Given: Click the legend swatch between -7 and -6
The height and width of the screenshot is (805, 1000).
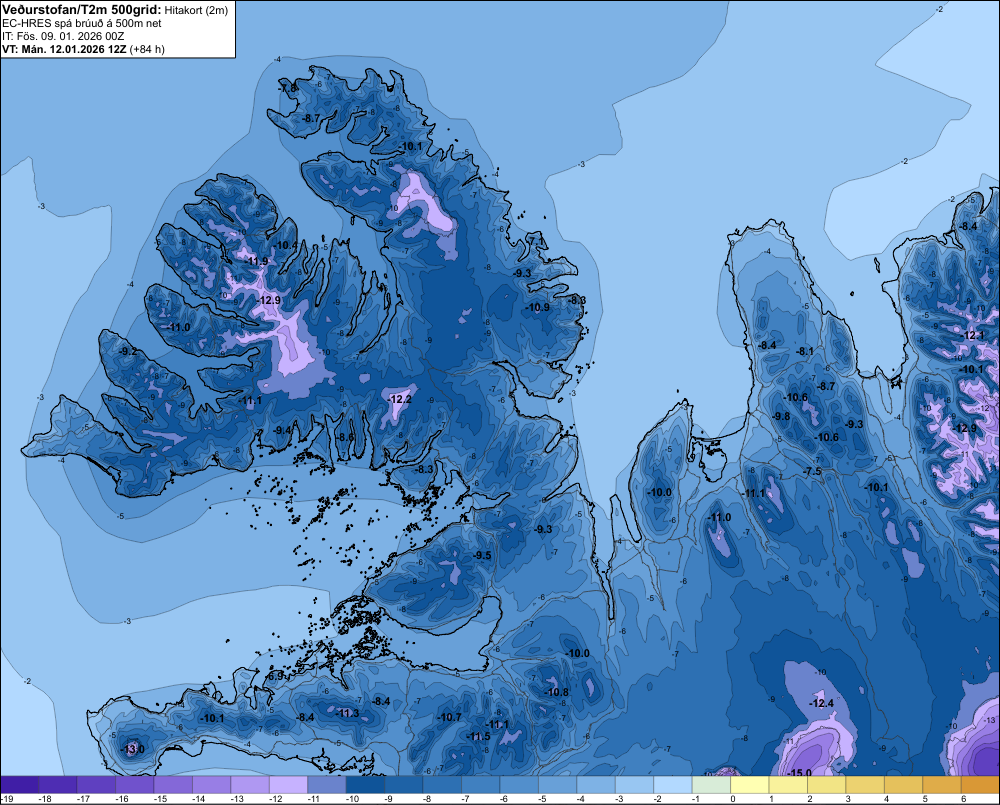Looking at the screenshot, I should (481, 785).
